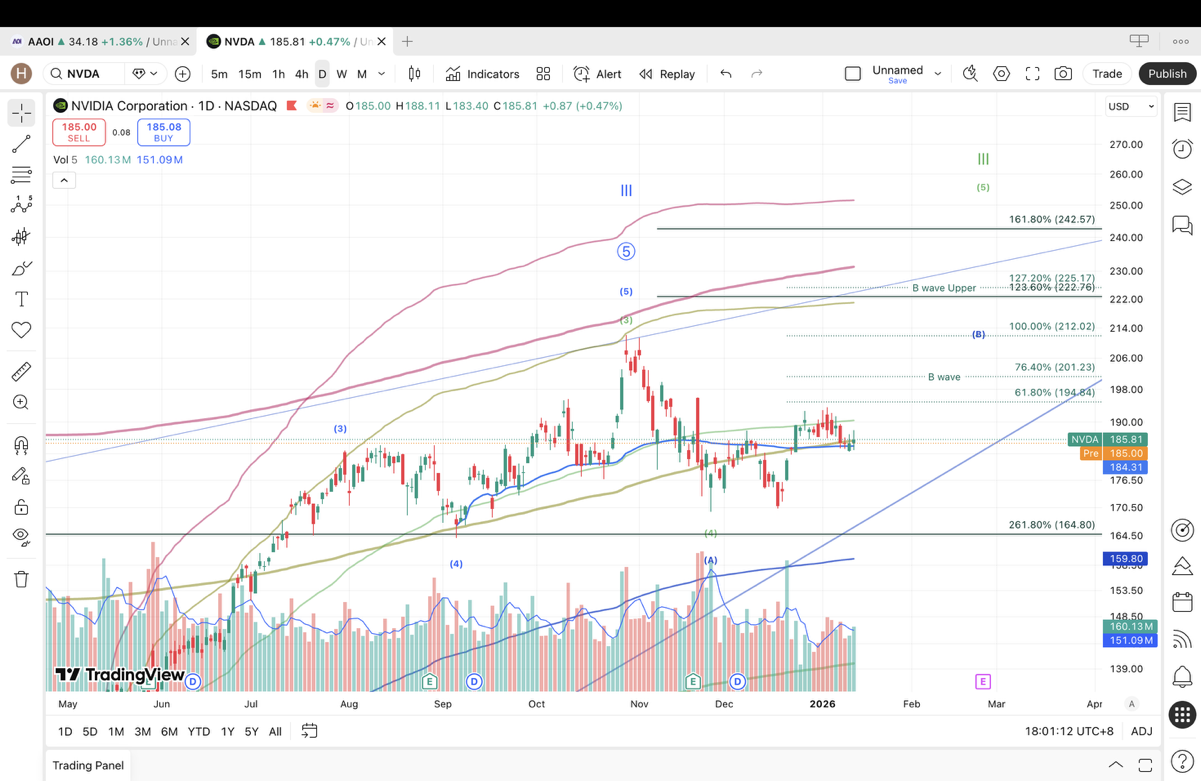Toggle lock all drawings padlock
1201x781 pixels.
(x=21, y=507)
